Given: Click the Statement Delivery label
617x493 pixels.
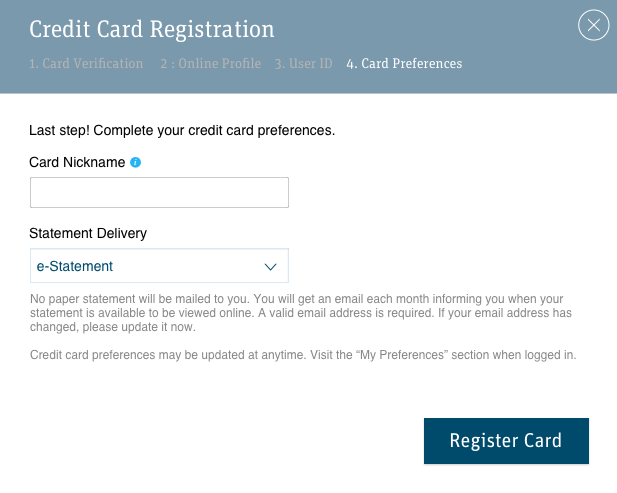Looking at the screenshot, I should point(88,234).
